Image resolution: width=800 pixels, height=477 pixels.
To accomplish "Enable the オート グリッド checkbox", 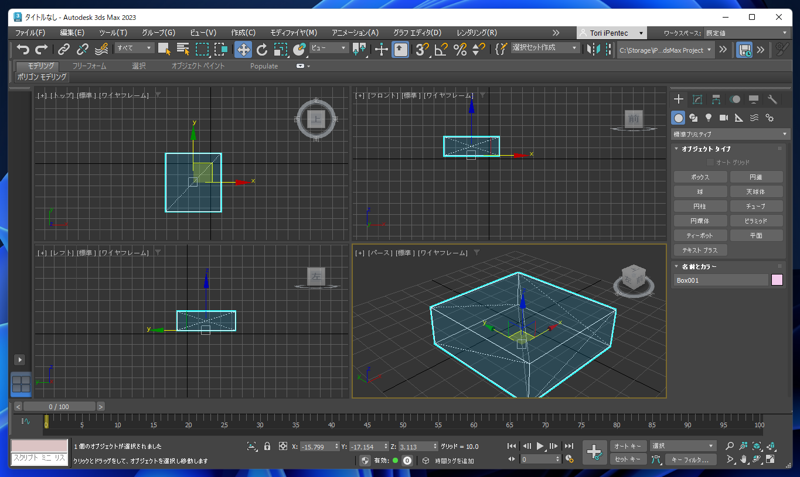I will pos(710,162).
